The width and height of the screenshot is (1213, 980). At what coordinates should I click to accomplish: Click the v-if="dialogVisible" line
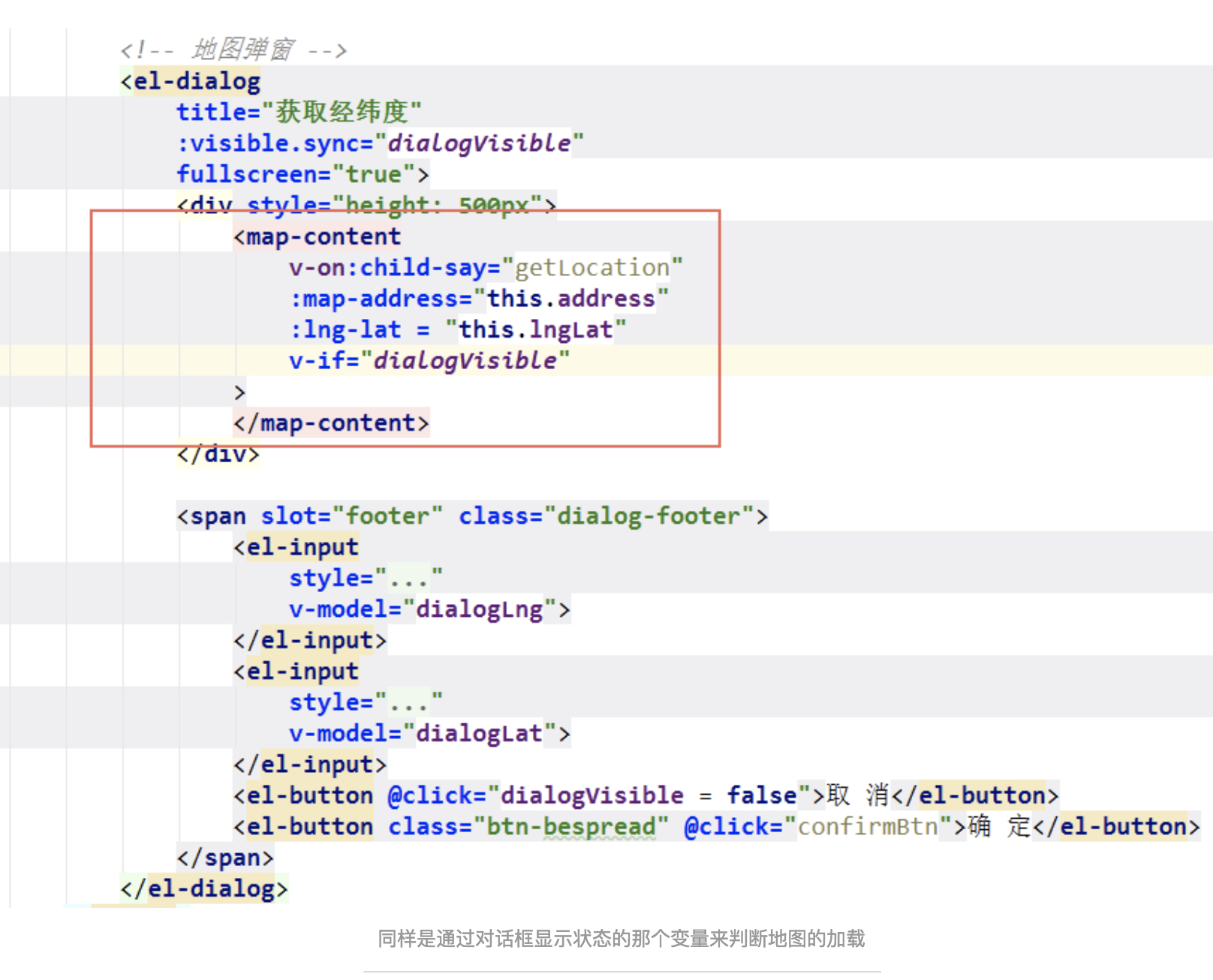pyautogui.click(x=429, y=361)
